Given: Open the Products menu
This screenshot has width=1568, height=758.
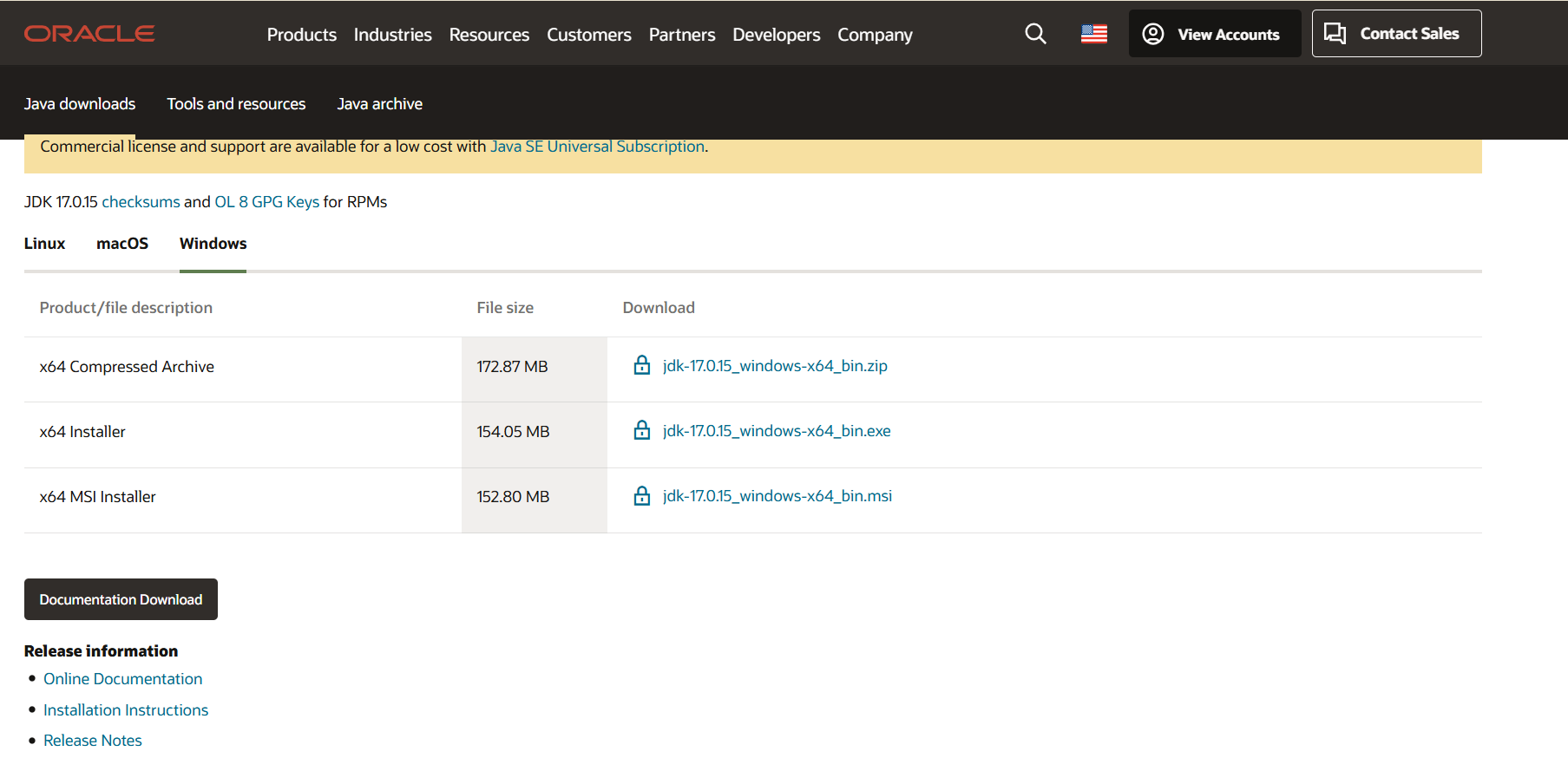Looking at the screenshot, I should (302, 35).
